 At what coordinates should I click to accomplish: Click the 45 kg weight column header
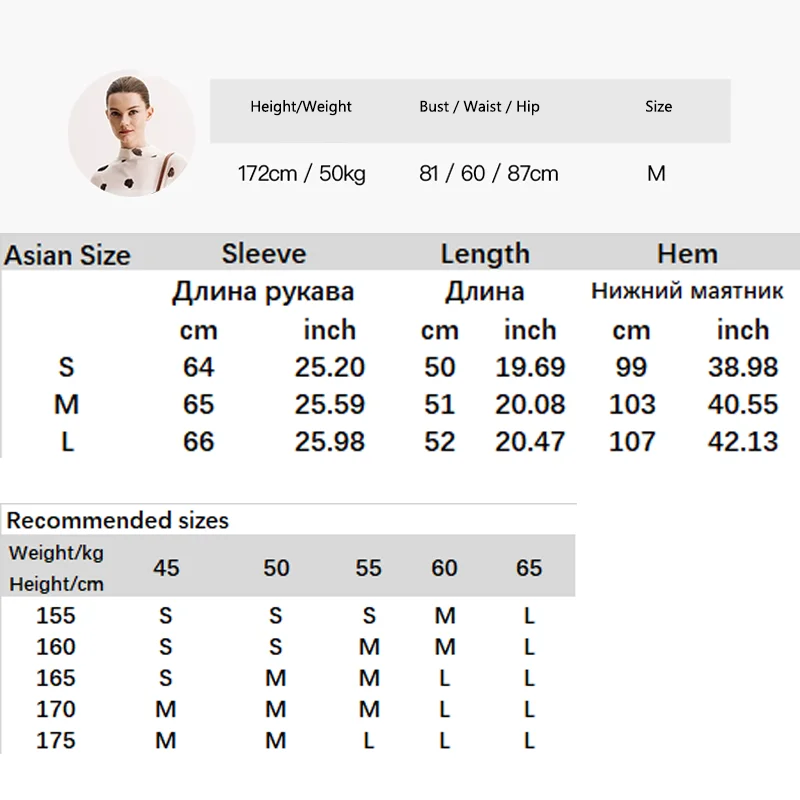(166, 568)
